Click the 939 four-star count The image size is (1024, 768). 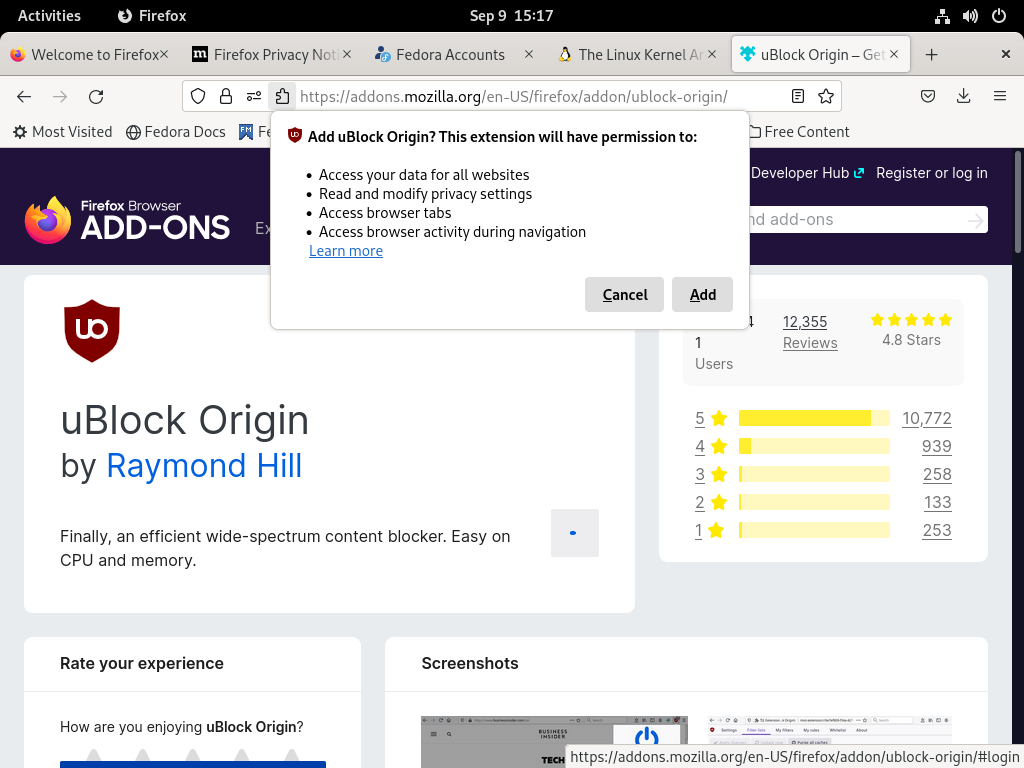(x=936, y=446)
